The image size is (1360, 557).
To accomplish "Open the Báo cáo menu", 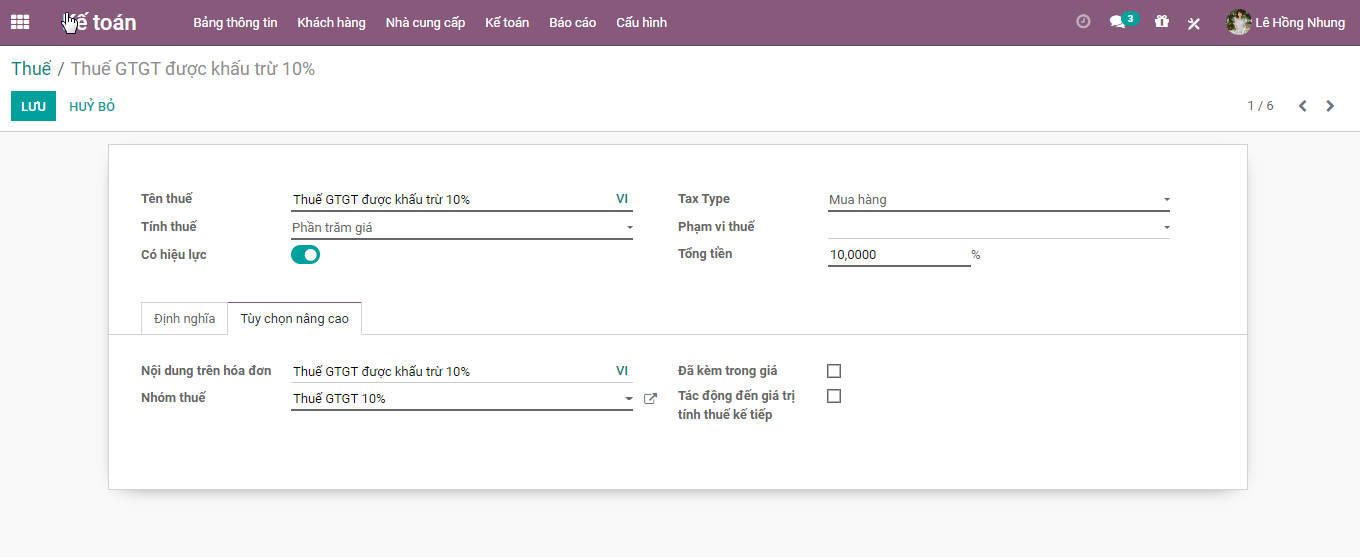I will tap(572, 22).
